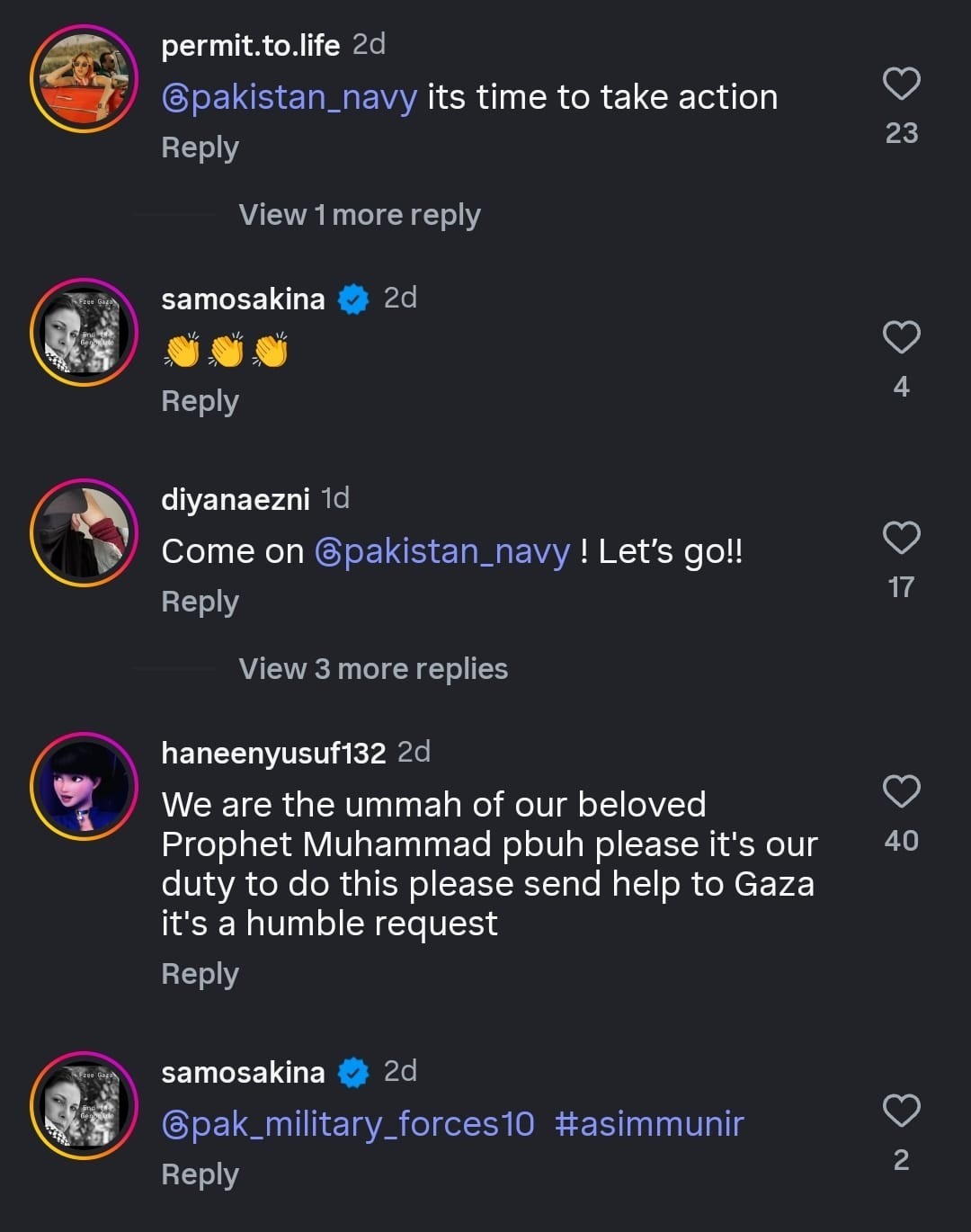This screenshot has width=971, height=1232.
Task: Like samosakina's clapping emoji comment
Action: 901,337
